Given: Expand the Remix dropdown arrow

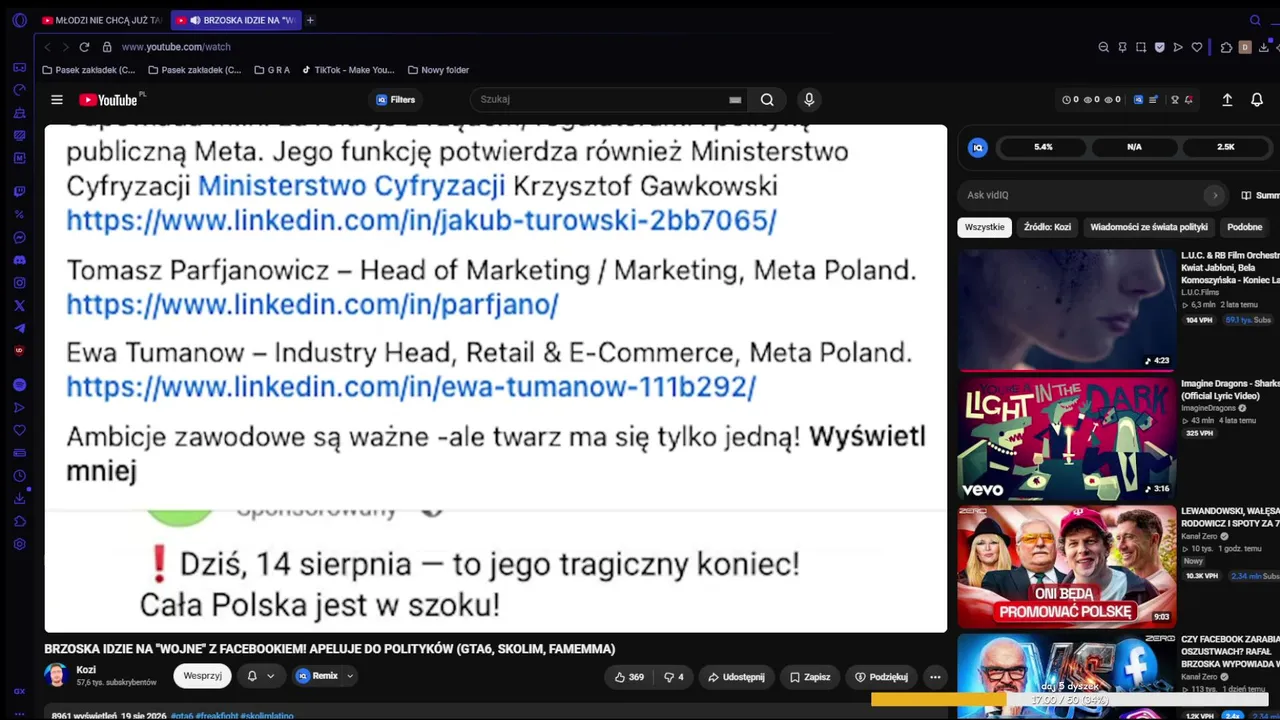Looking at the screenshot, I should [350, 676].
